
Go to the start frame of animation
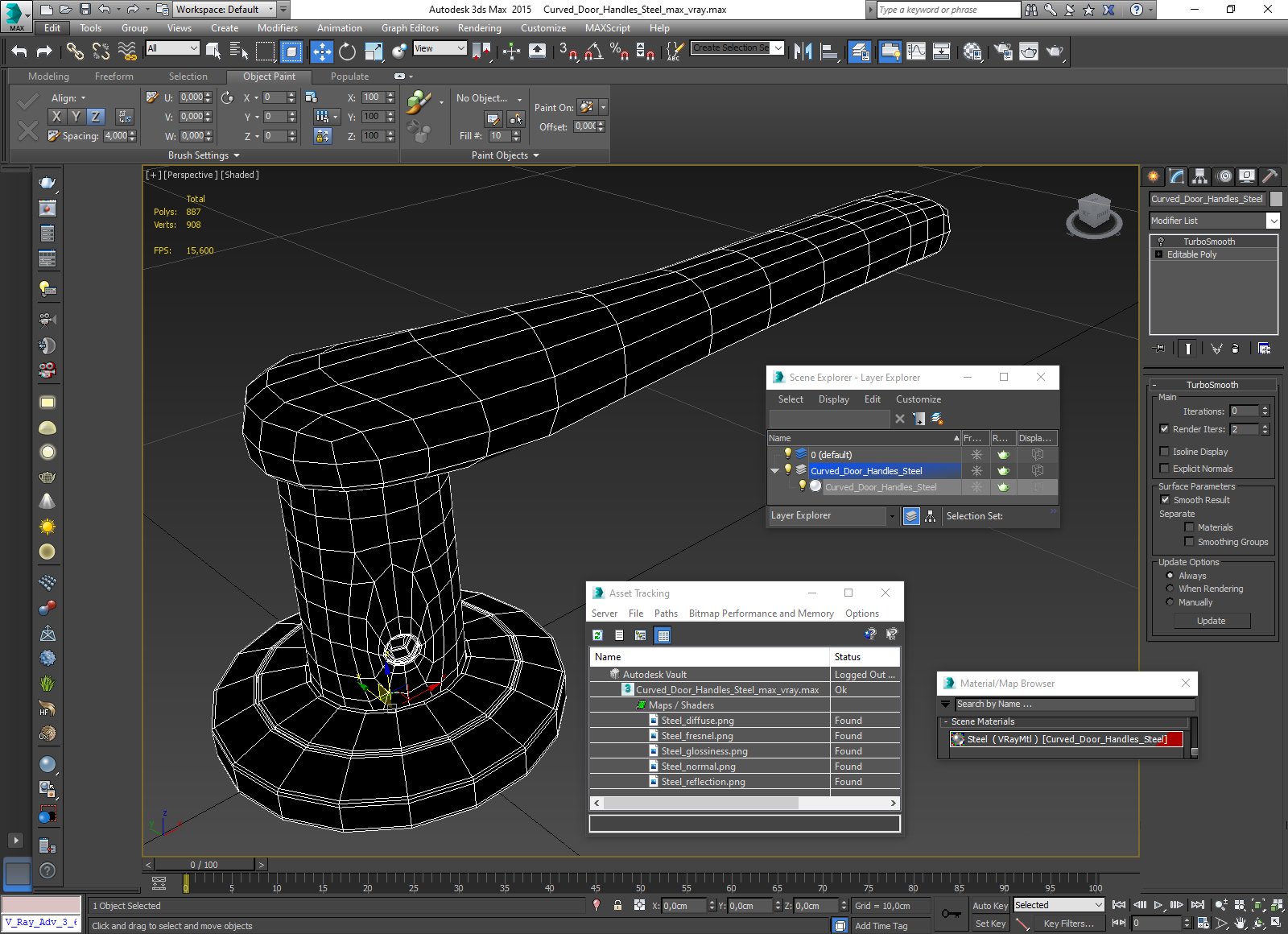click(1119, 905)
